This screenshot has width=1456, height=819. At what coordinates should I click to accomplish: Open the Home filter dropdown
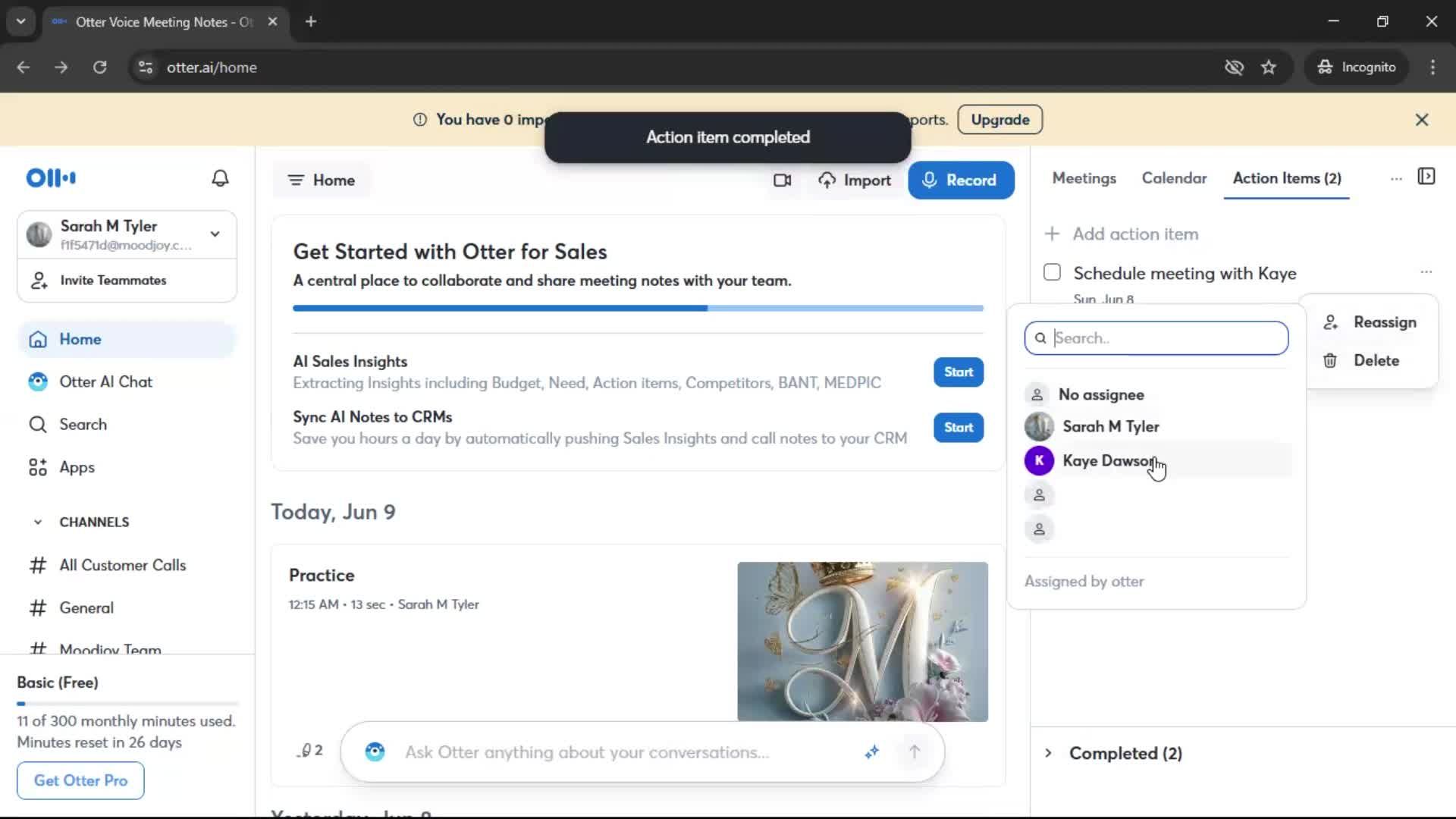(x=322, y=180)
